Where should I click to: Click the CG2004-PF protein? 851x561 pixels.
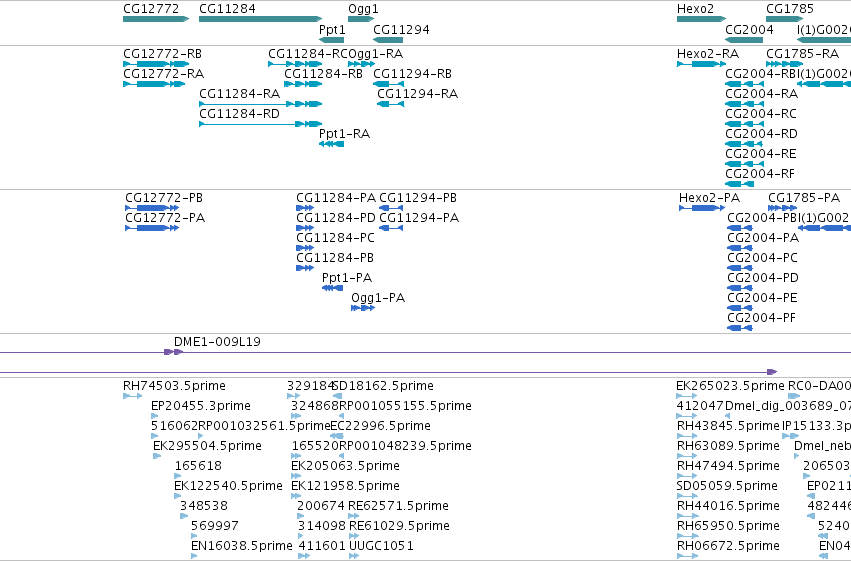tap(740, 328)
